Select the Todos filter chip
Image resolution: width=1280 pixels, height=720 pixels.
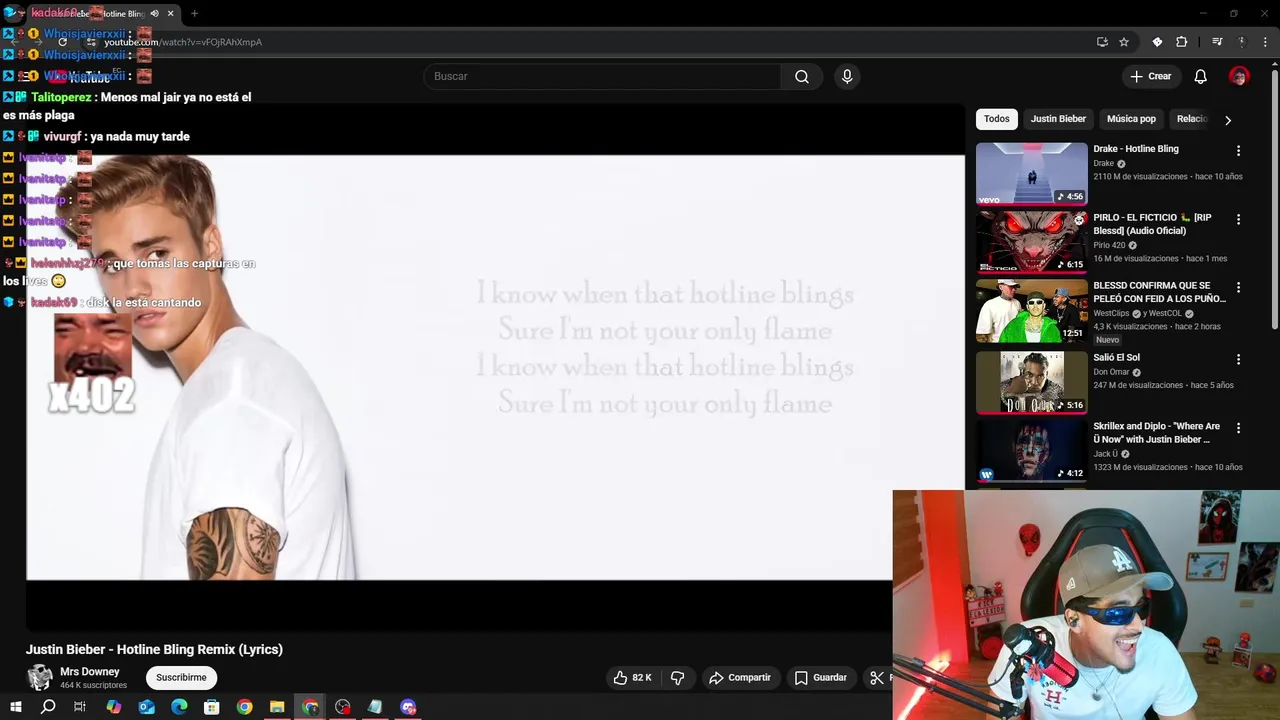click(x=997, y=119)
